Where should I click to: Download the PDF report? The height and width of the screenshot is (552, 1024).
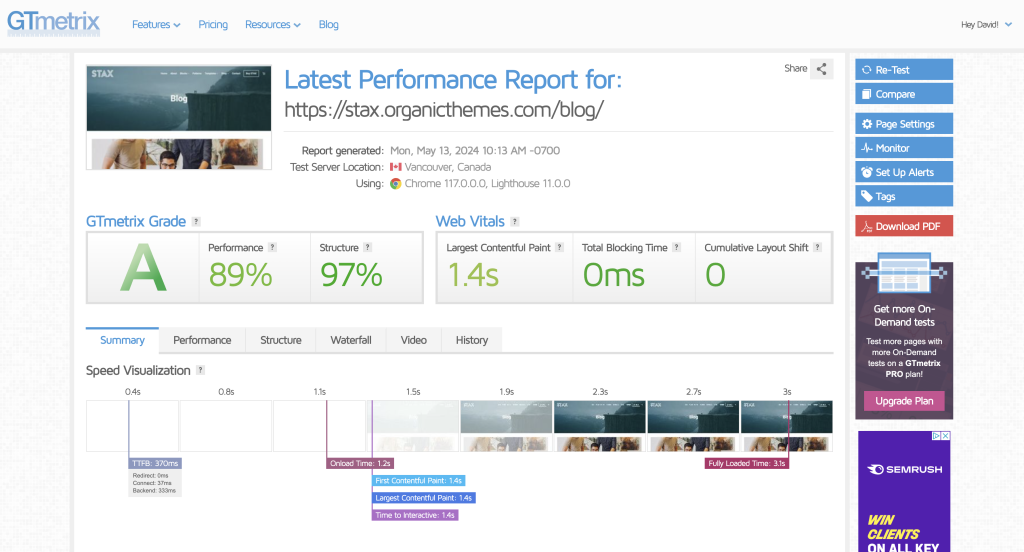click(904, 227)
